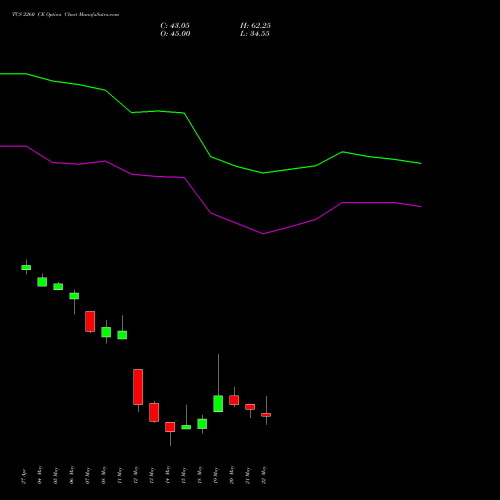Click the green candlestick for 27 Apr
500x500 pixels.
(26, 267)
